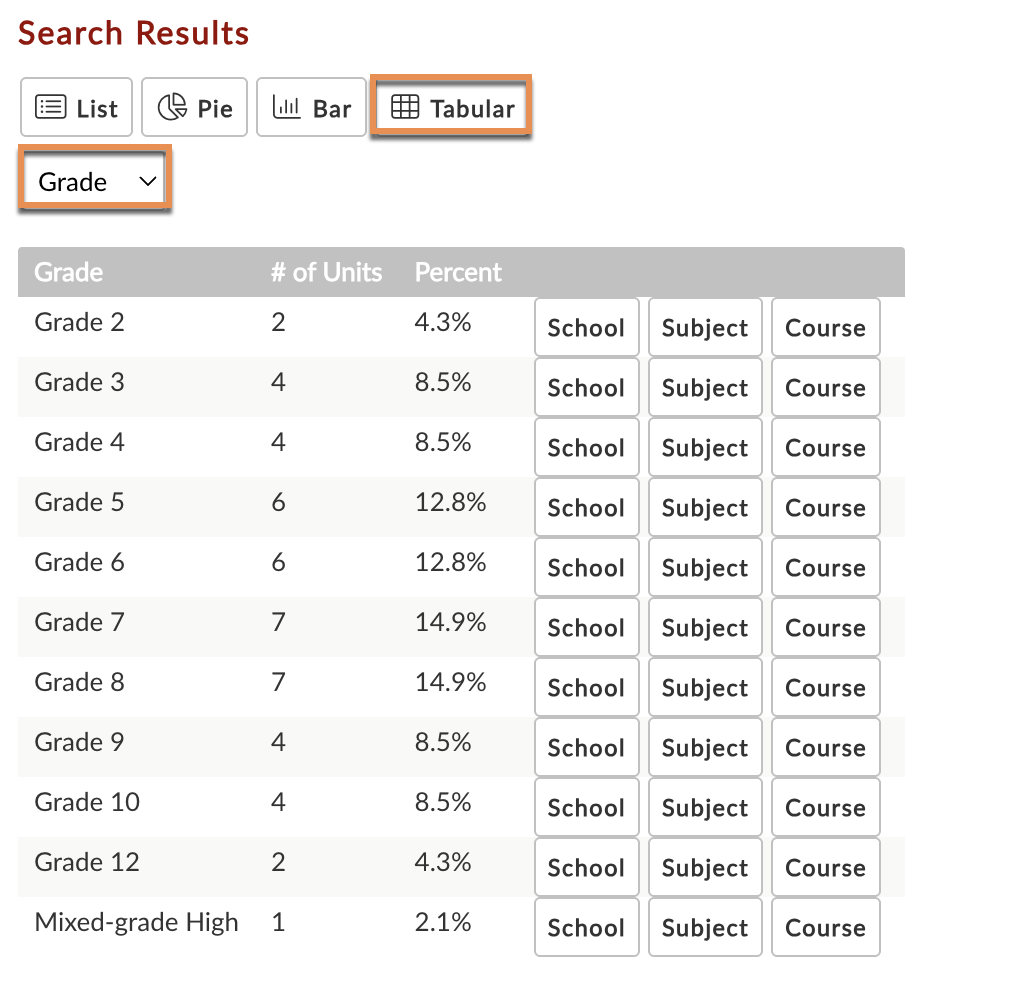
Task: Display results as Bar chart
Action: pos(311,108)
